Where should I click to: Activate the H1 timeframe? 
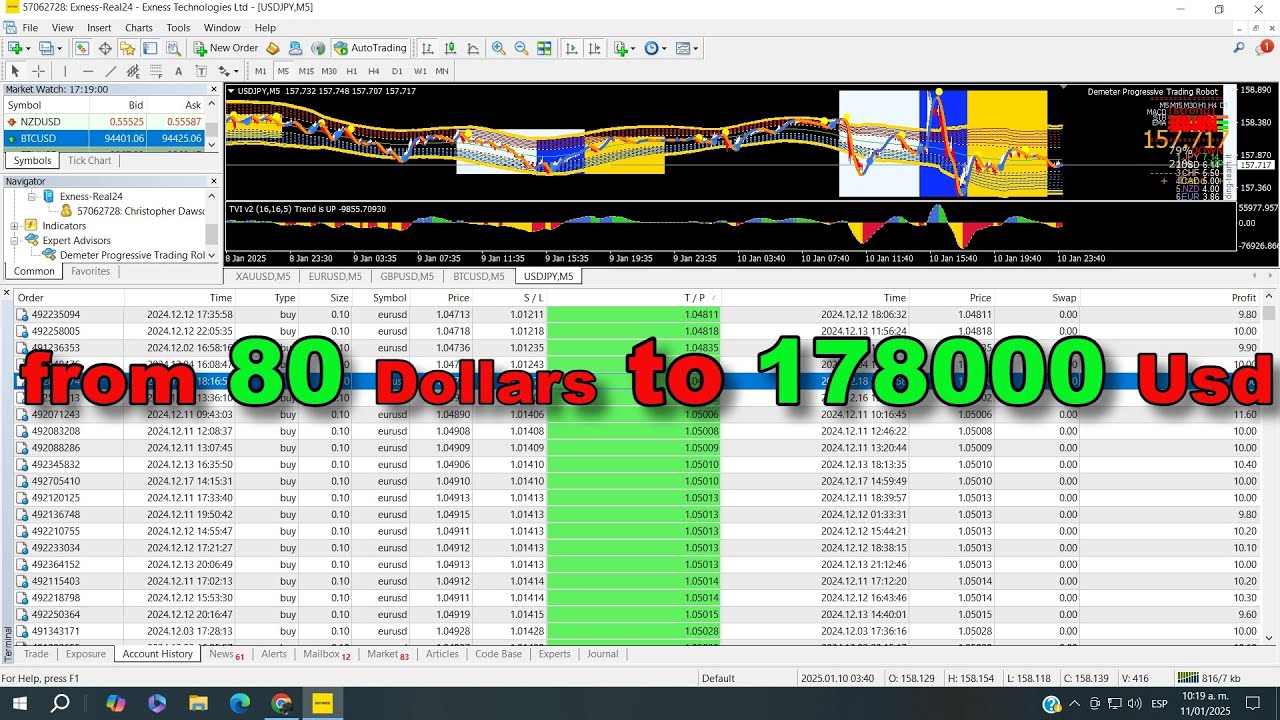(352, 71)
